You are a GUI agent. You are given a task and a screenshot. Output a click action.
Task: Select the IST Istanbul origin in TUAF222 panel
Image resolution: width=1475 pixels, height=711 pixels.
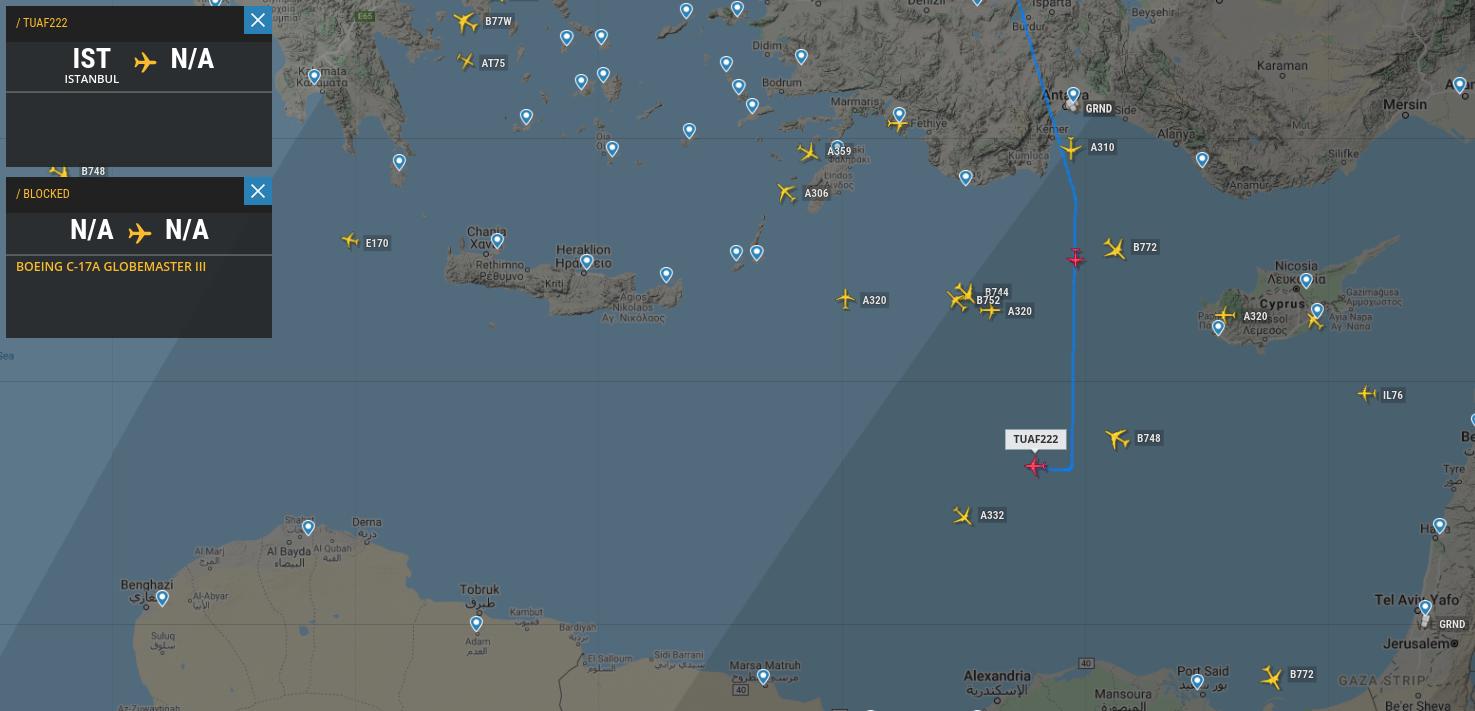pos(91,65)
